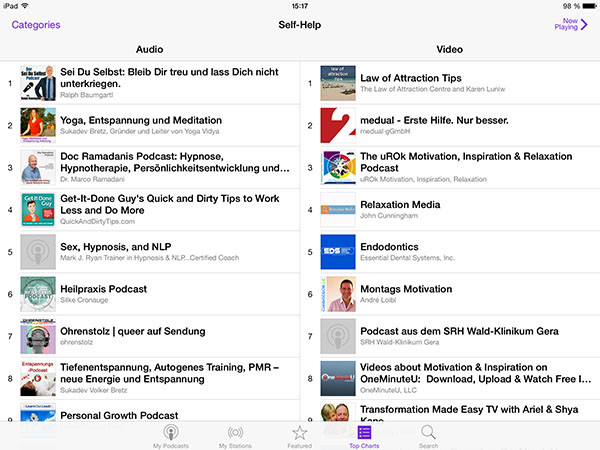Tap the Now Playing chevron arrow
The image size is (600, 450).
(x=584, y=24)
